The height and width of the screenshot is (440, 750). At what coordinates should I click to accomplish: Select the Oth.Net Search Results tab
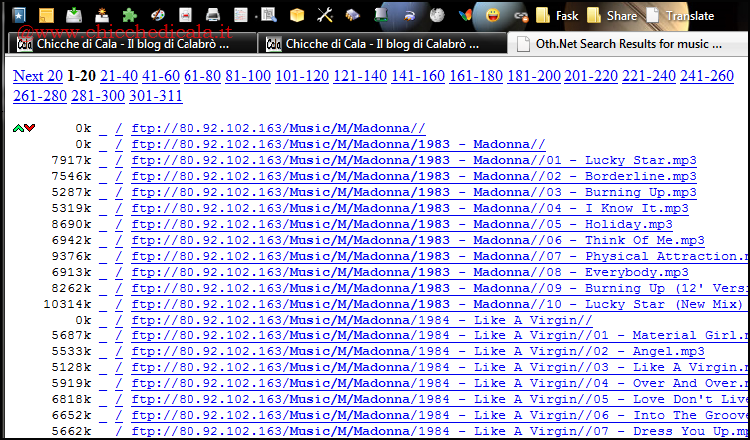pyautogui.click(x=628, y=44)
